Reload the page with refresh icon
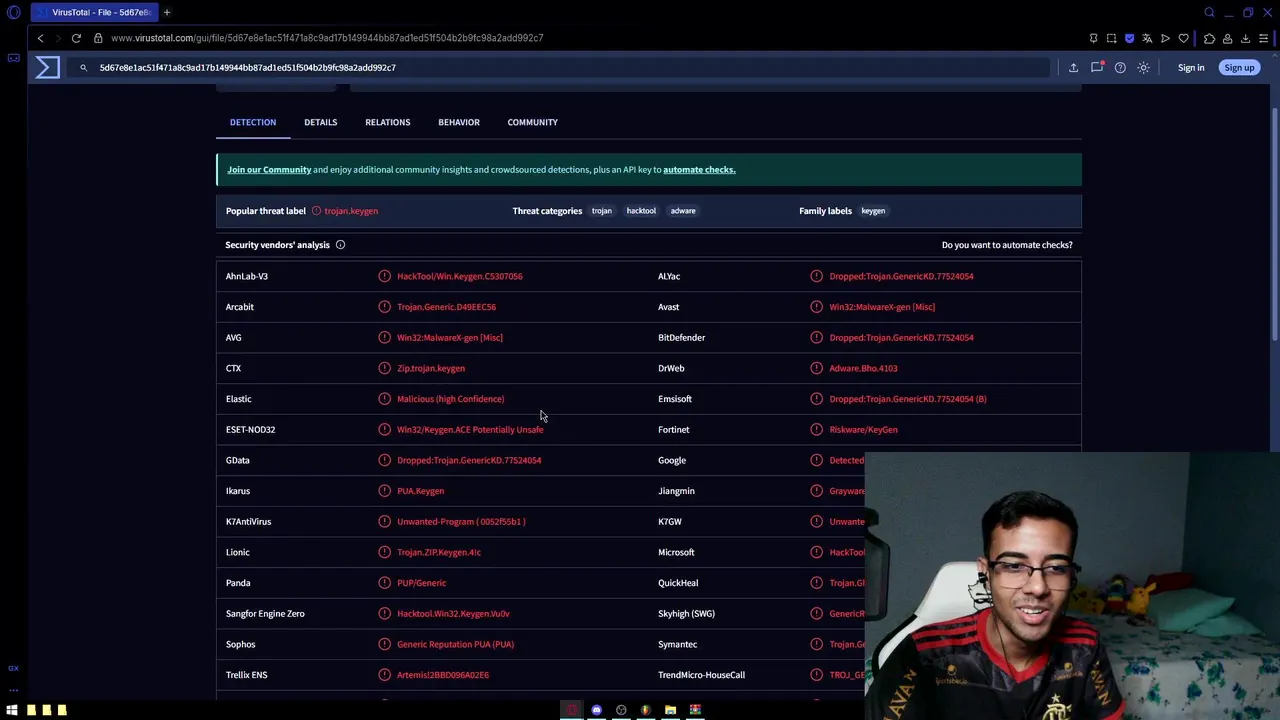 [x=76, y=38]
